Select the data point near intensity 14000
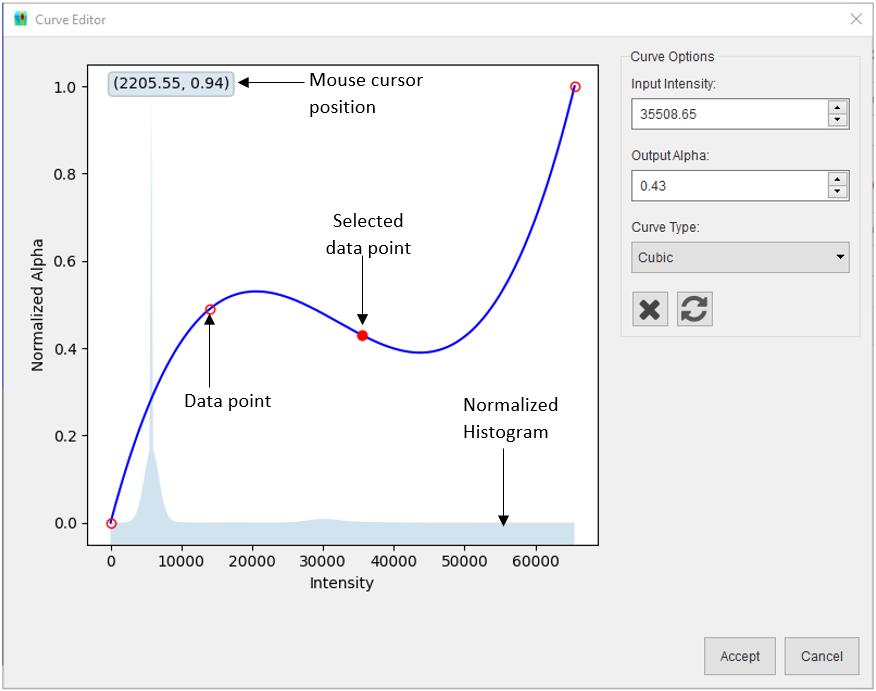 [x=210, y=309]
